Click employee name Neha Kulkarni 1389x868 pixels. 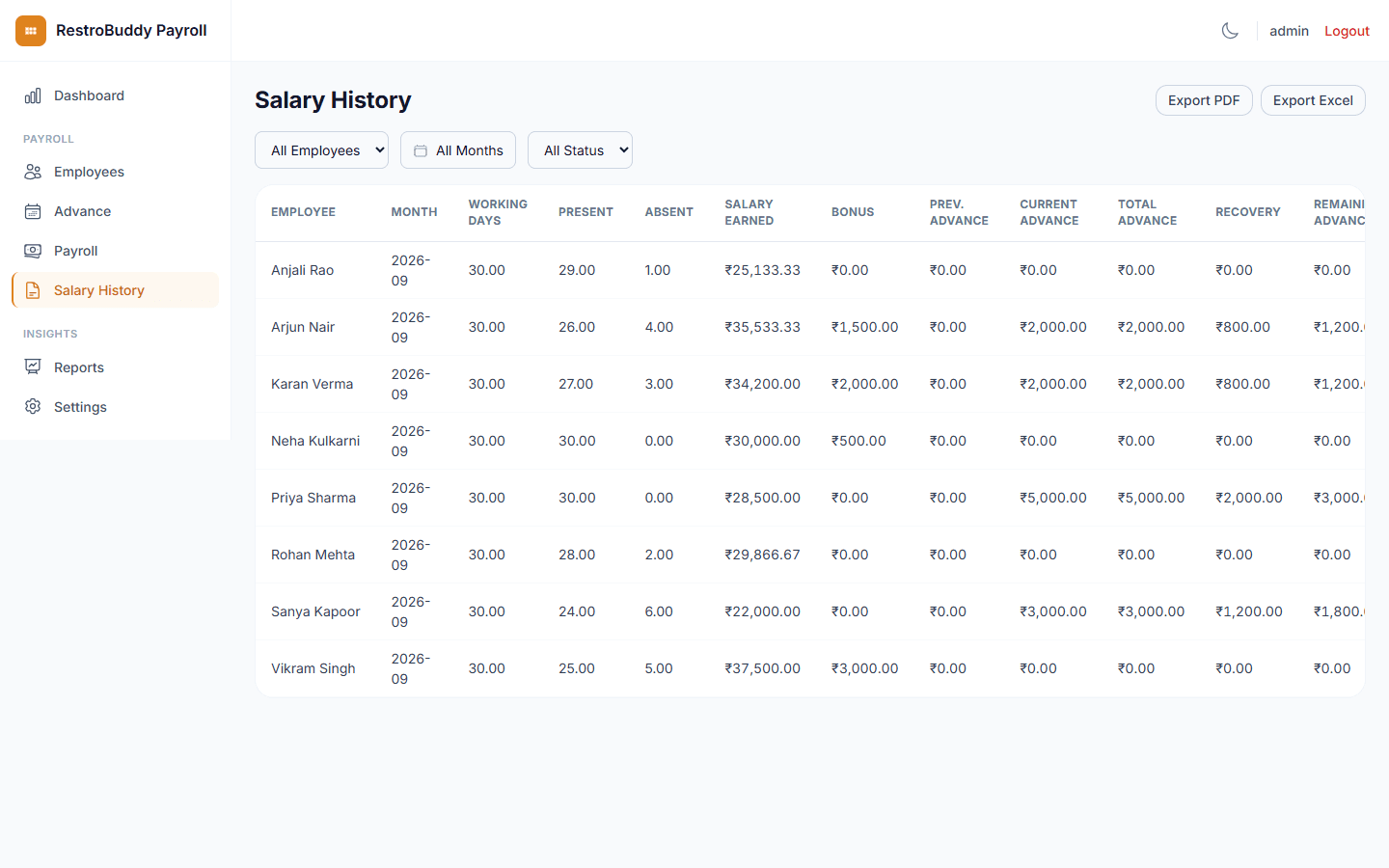tap(315, 441)
